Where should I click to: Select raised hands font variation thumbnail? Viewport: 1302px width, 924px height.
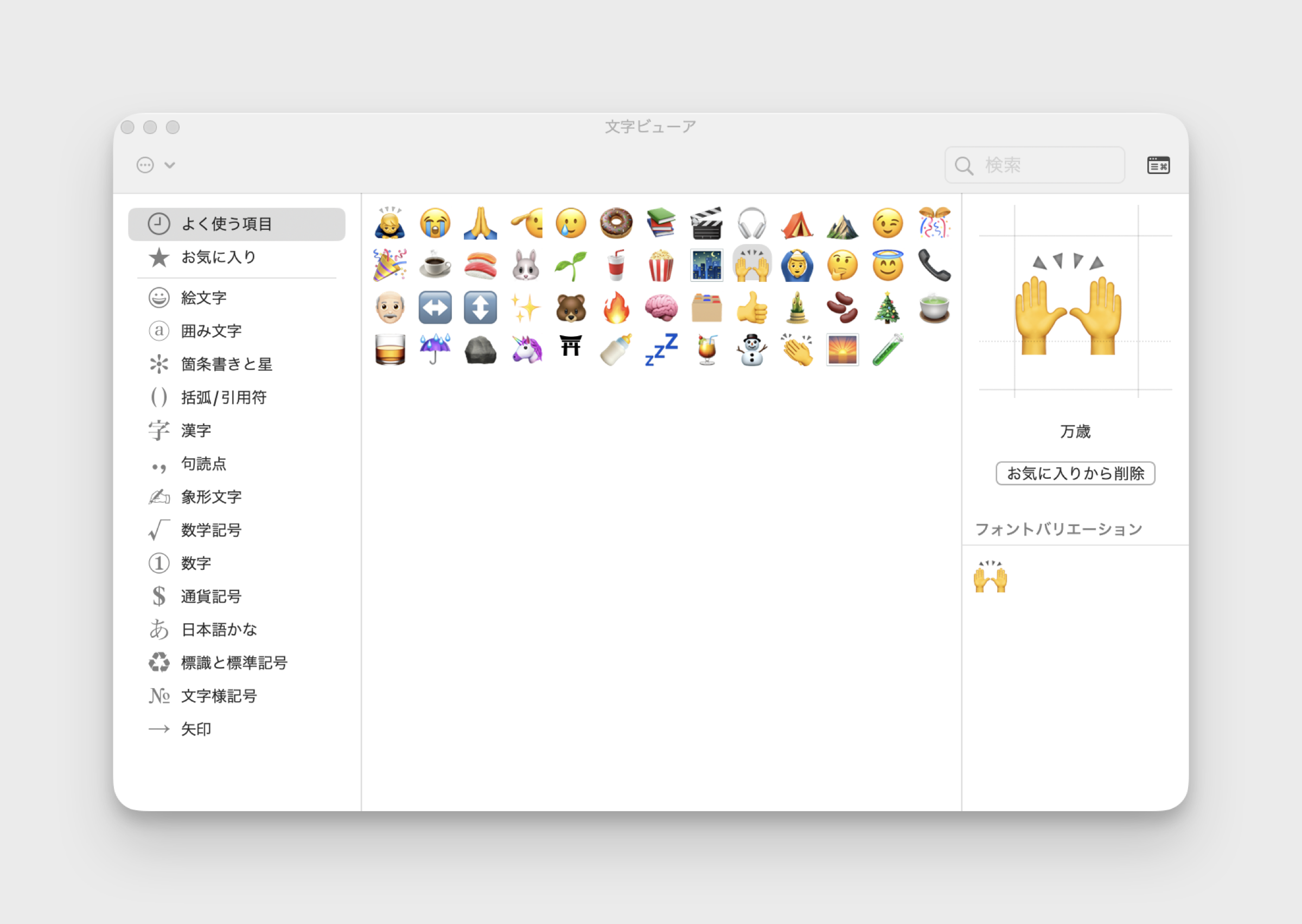(x=990, y=577)
